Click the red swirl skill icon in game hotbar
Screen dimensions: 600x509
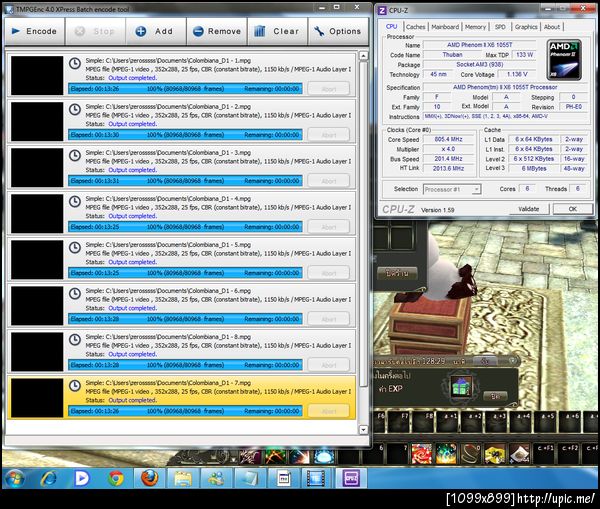coord(421,454)
